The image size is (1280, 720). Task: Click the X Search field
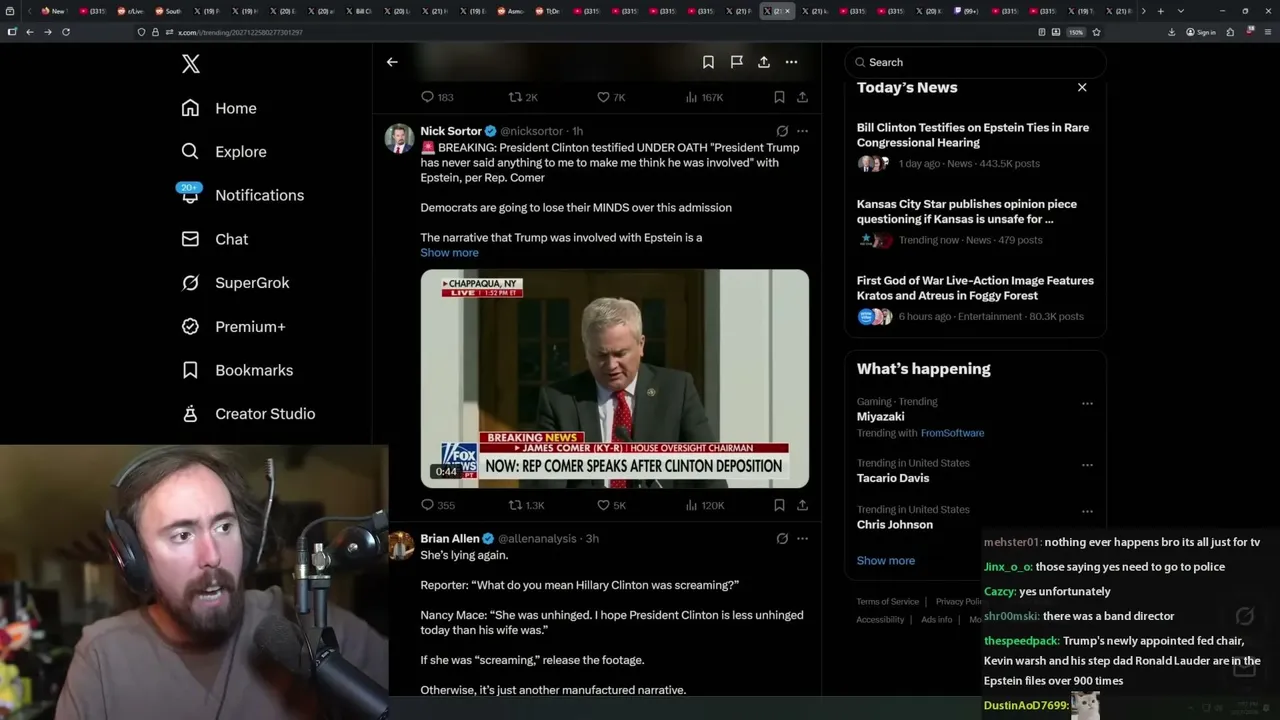976,62
